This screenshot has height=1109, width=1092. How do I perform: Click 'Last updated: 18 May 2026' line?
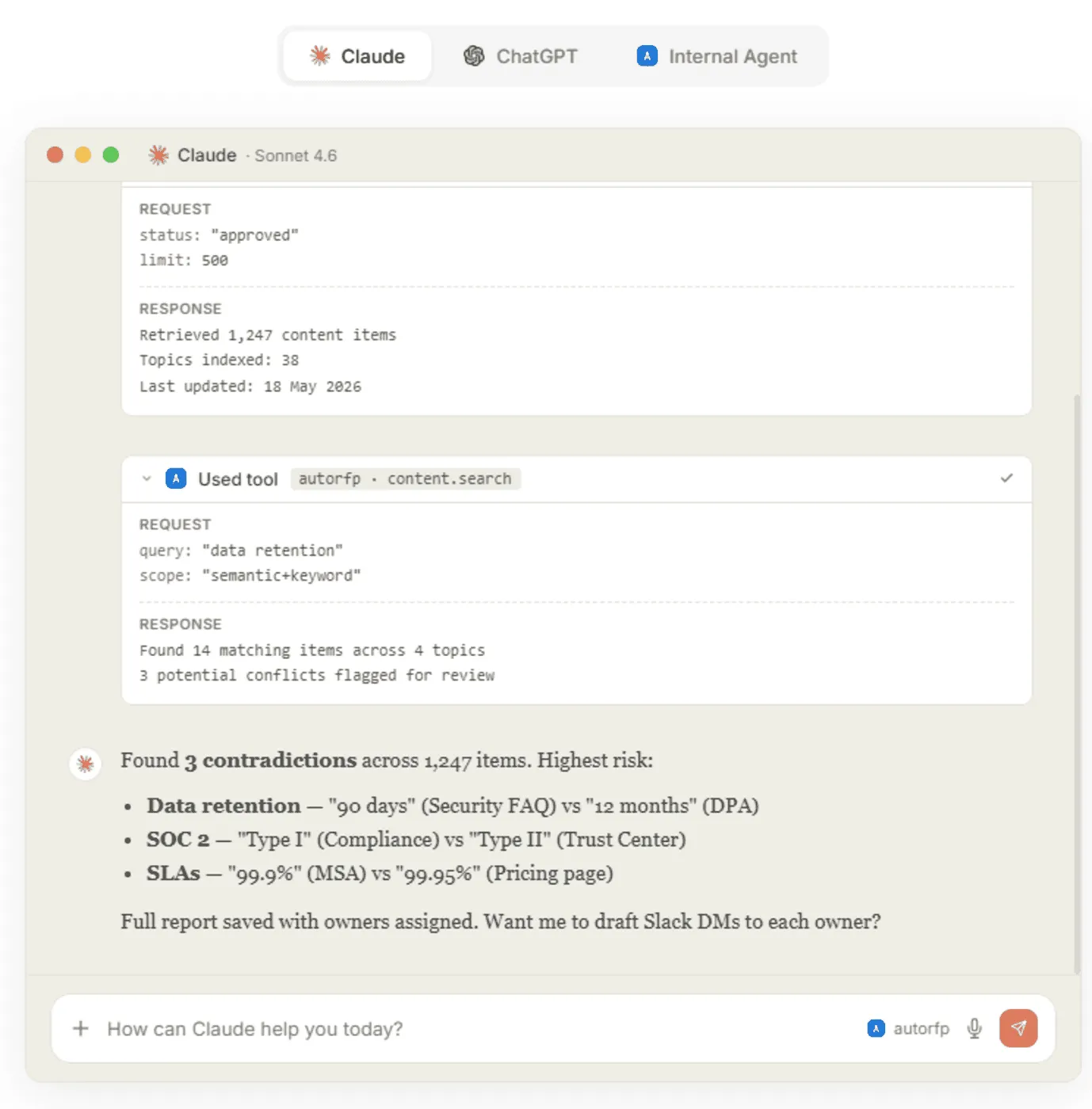click(x=250, y=387)
